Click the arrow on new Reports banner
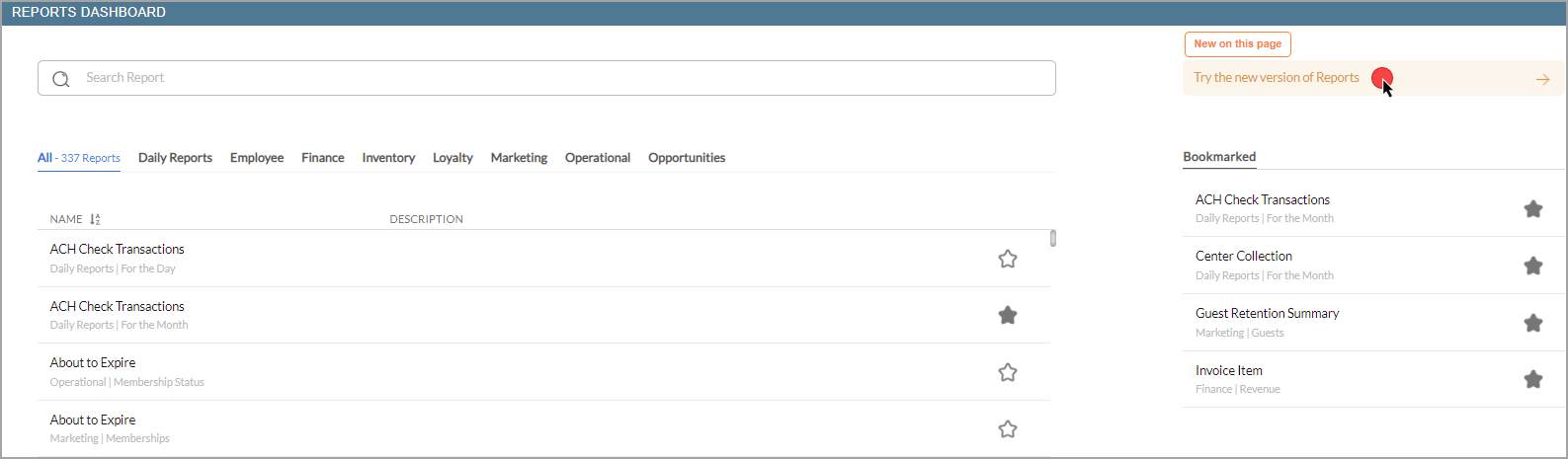Viewport: 1568px width, 459px height. 1542,79
